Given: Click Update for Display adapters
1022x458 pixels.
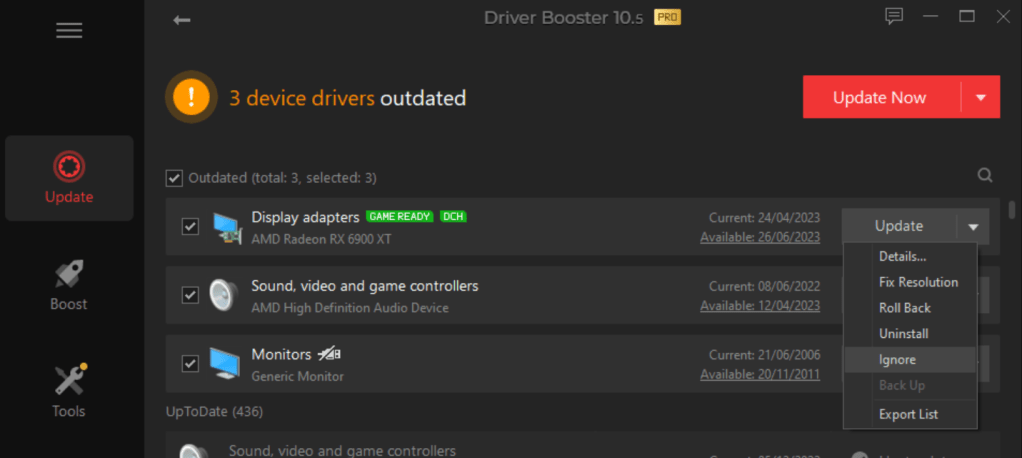Looking at the screenshot, I should 899,226.
